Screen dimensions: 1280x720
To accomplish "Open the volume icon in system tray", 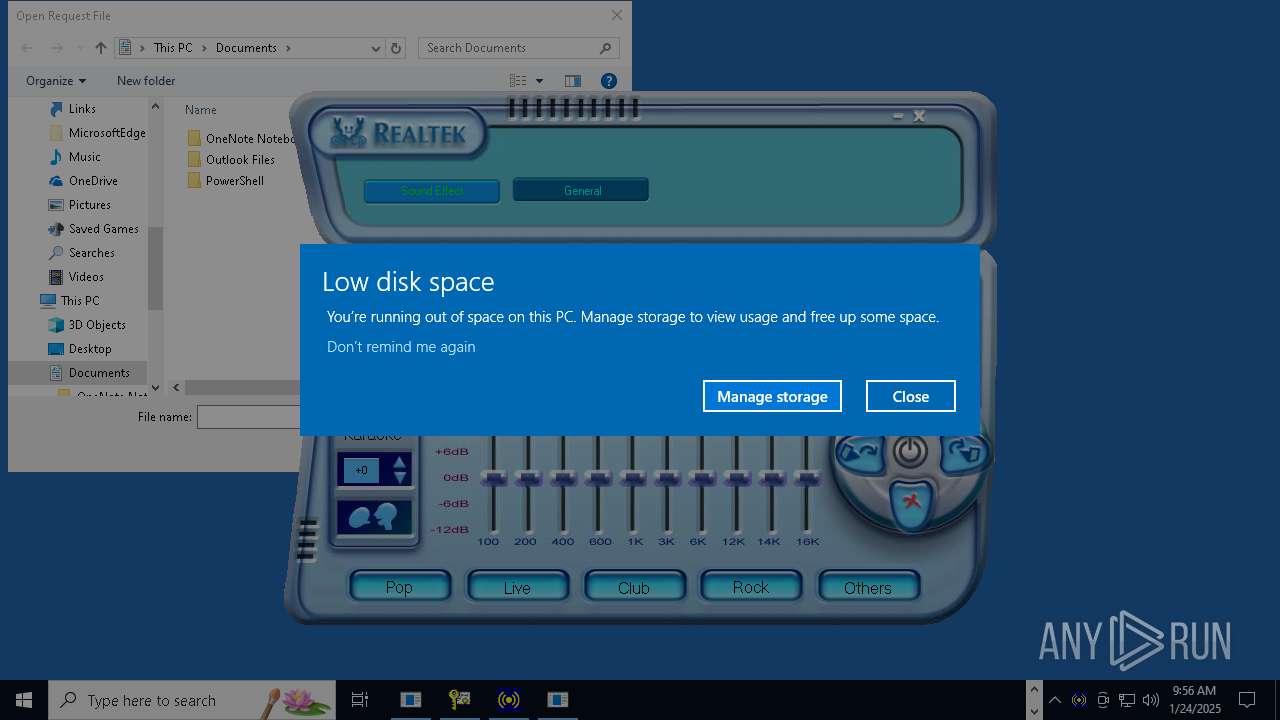I will point(1151,700).
